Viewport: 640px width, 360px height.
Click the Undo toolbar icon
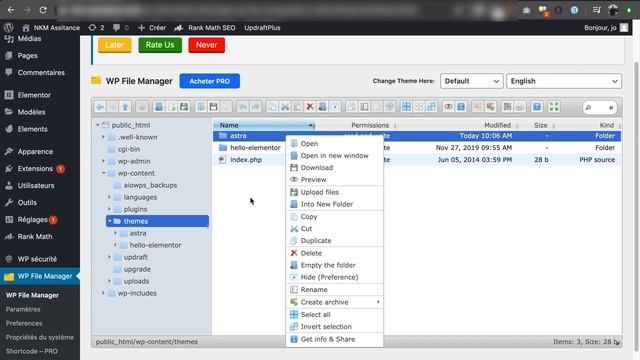[x=243, y=107]
